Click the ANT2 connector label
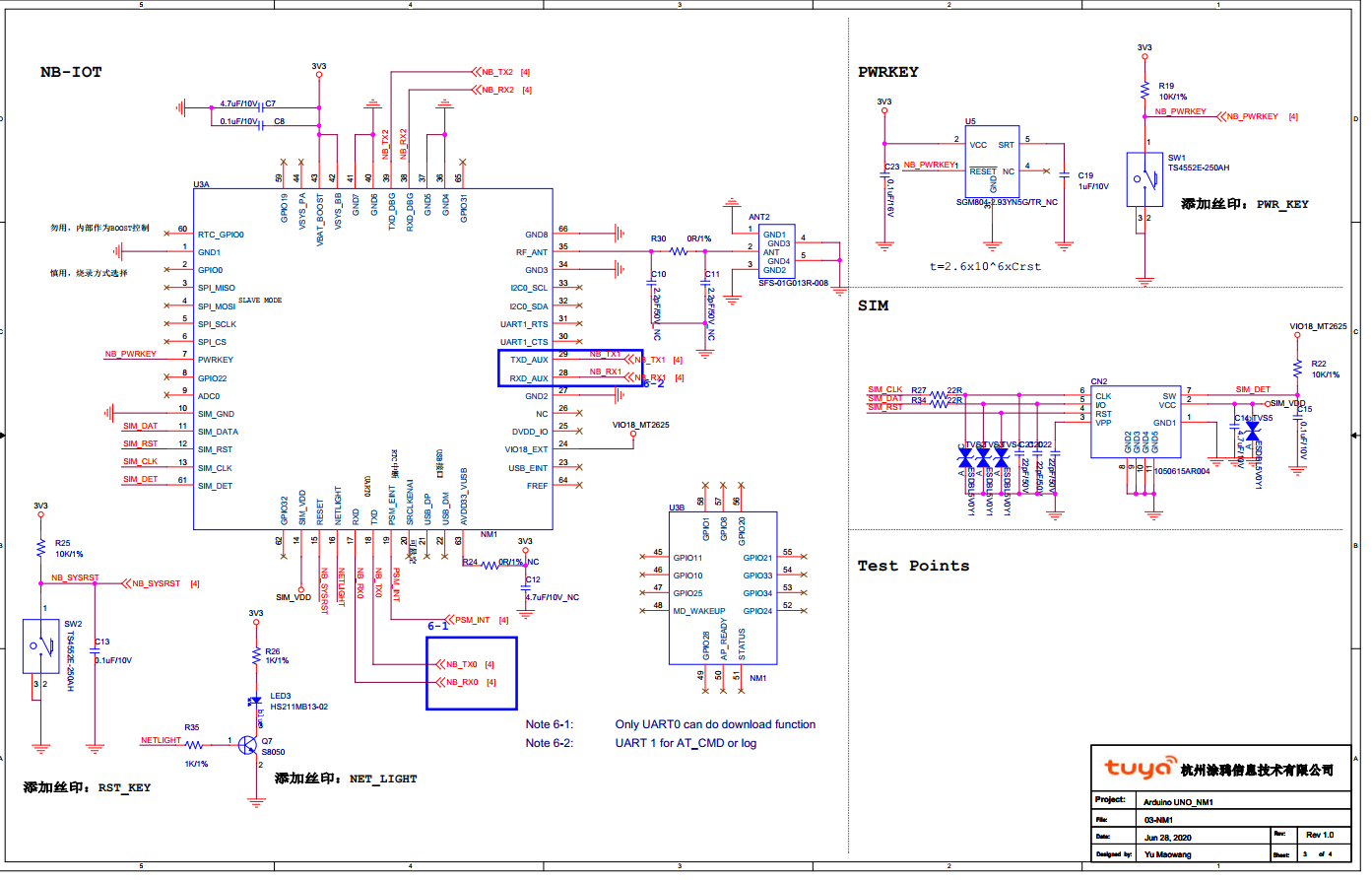This screenshot has height=880, width=1372. 759,217
